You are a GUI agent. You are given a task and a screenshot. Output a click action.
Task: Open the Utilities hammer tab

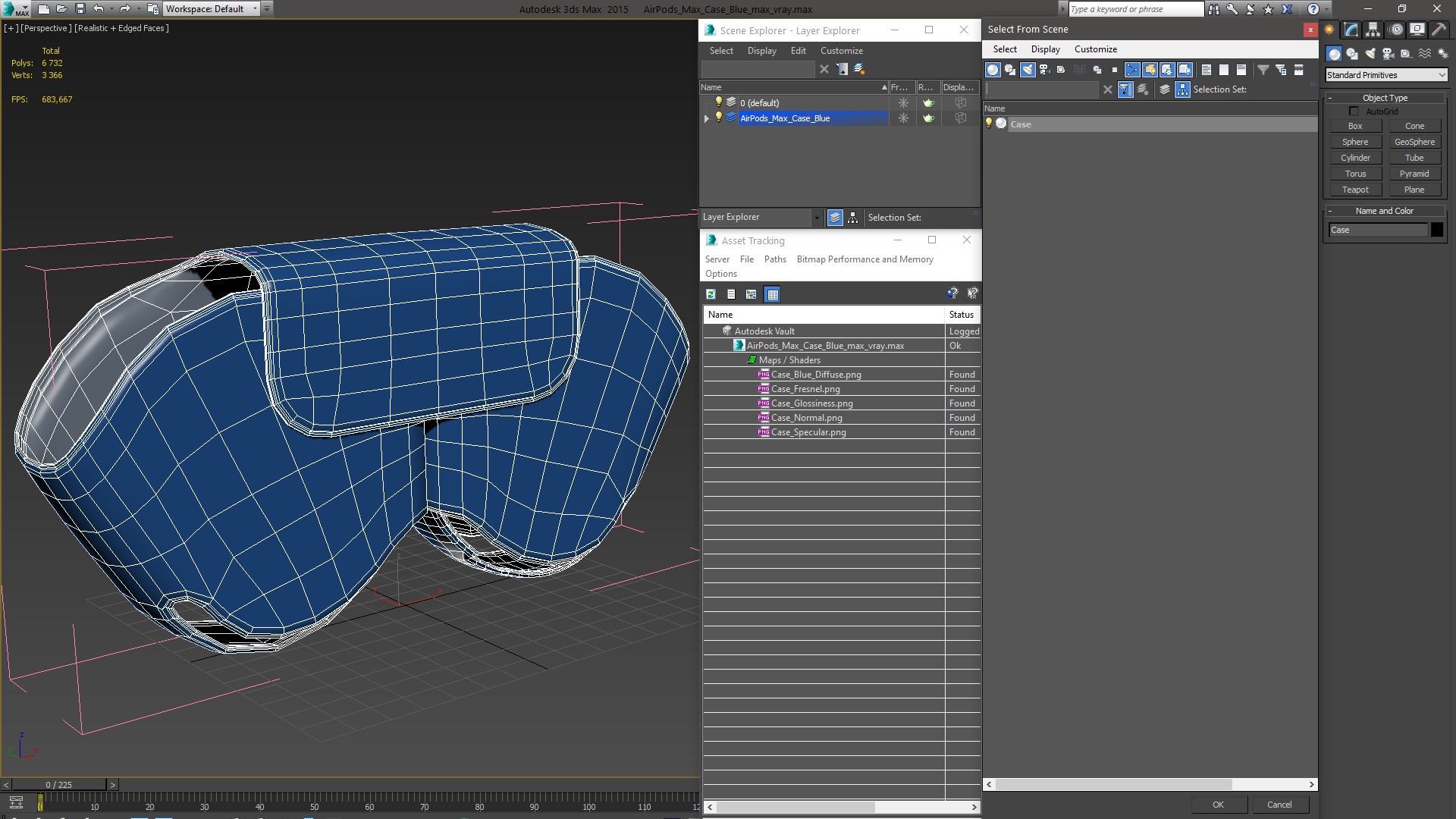pyautogui.click(x=1439, y=30)
